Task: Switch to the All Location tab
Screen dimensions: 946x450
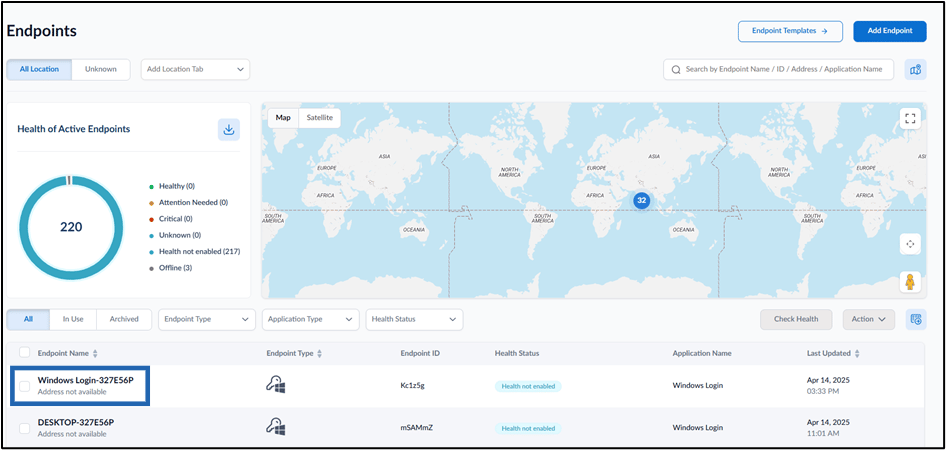Action: (x=39, y=69)
